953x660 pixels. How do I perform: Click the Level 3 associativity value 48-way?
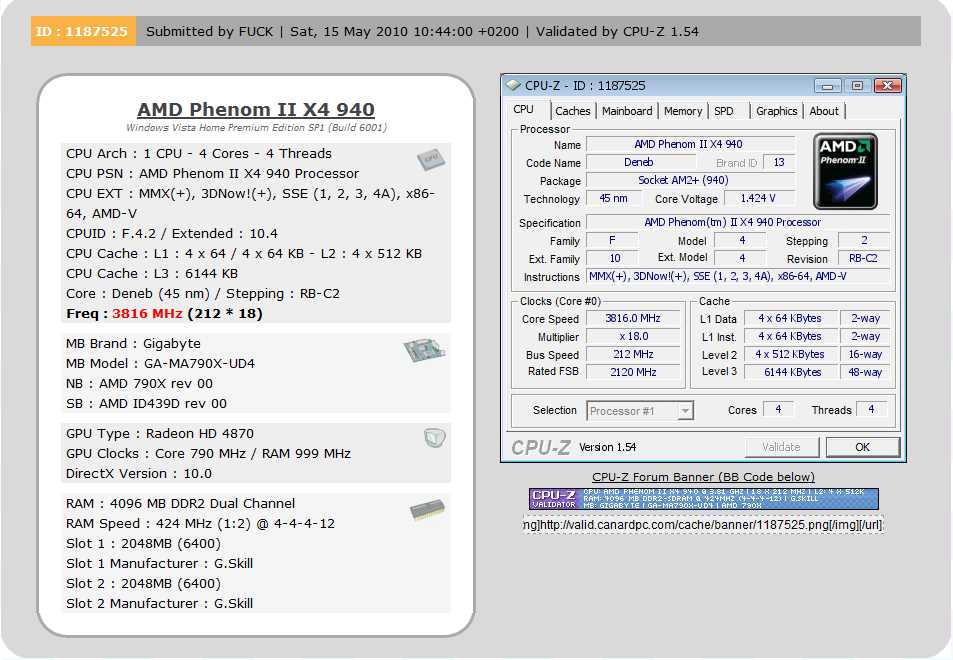click(865, 372)
